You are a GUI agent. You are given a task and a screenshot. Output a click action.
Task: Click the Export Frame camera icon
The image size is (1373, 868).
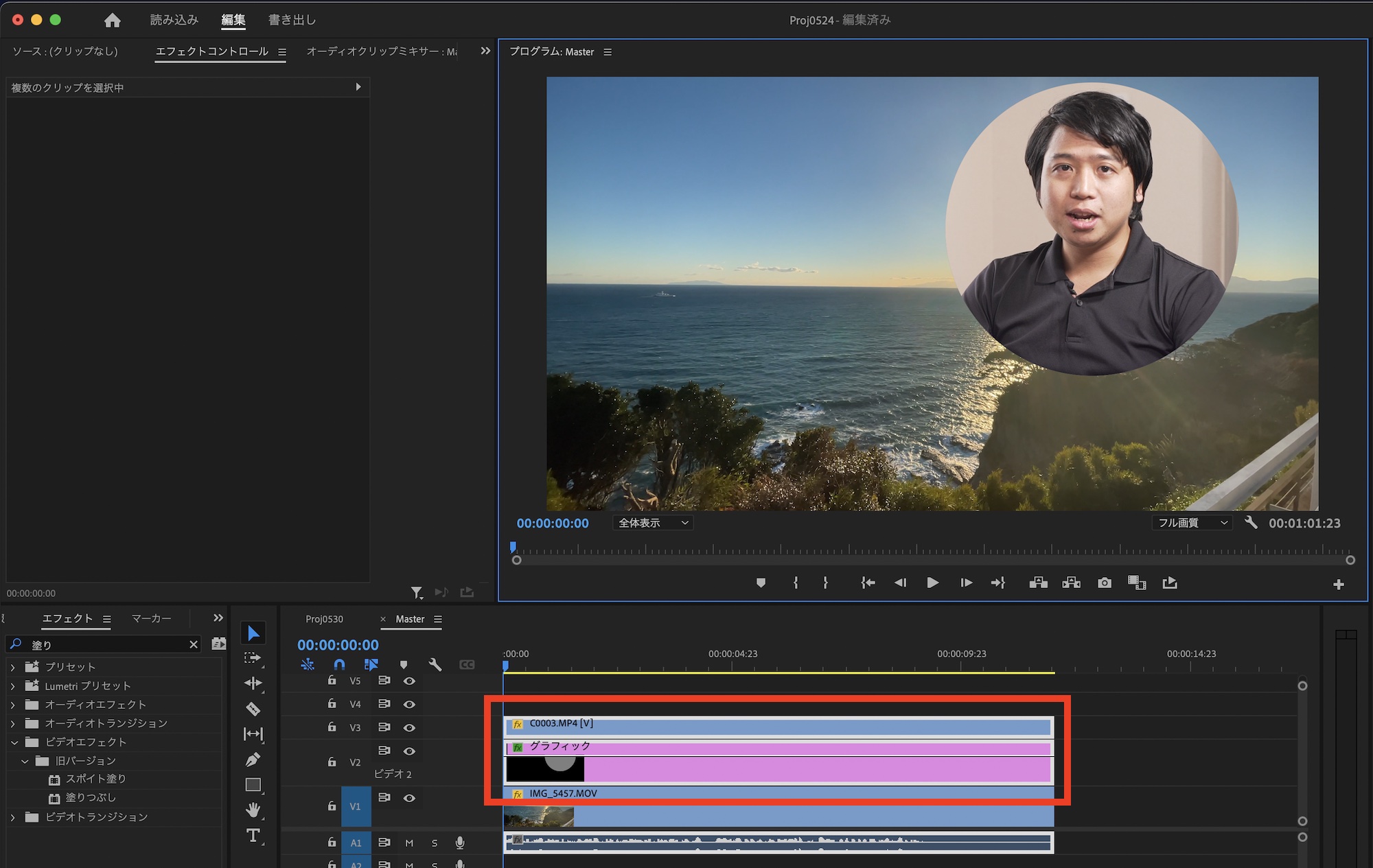(1104, 583)
